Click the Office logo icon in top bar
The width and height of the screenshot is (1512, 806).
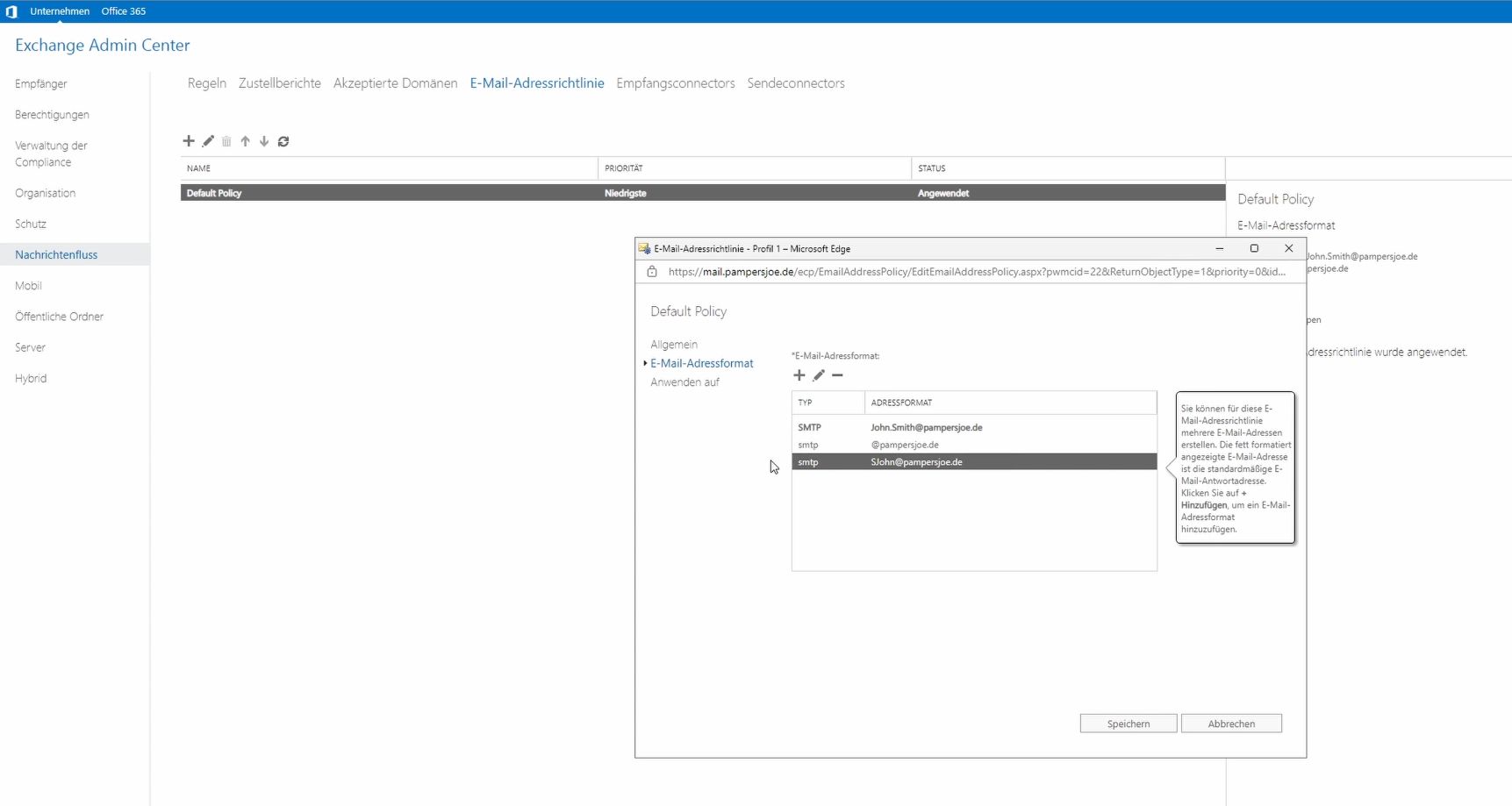[11, 11]
